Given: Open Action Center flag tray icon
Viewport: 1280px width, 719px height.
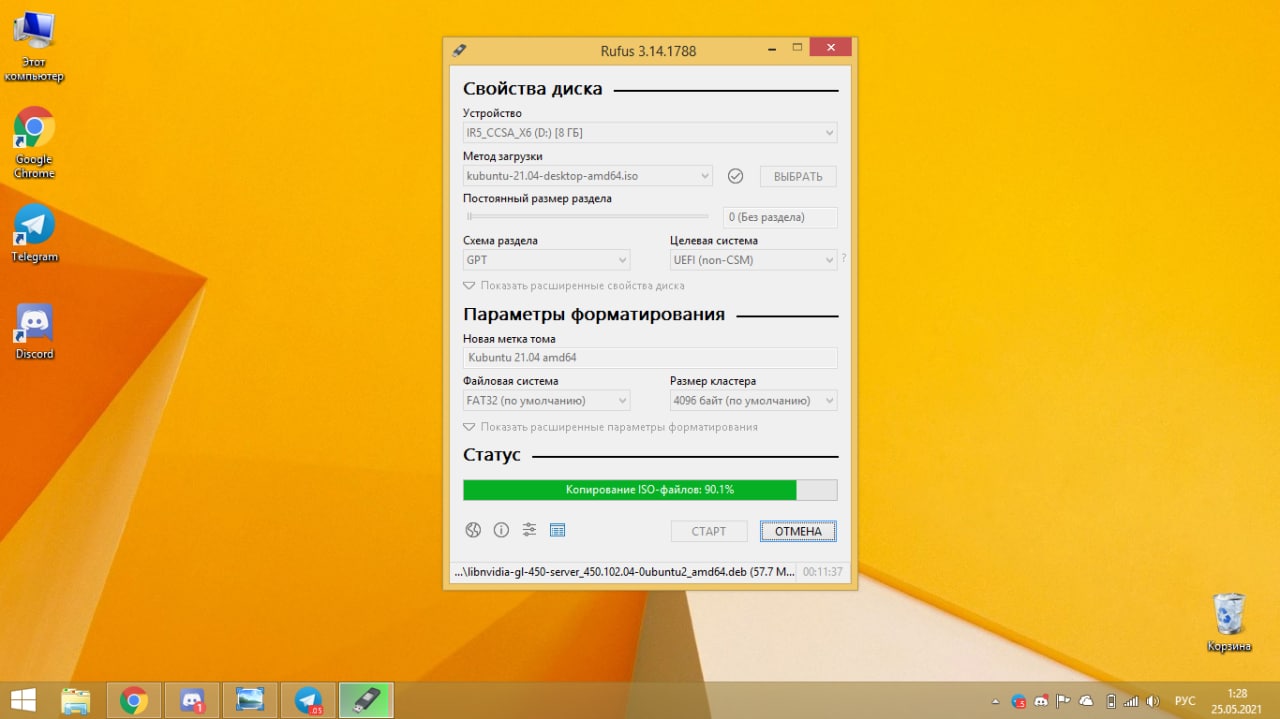Looking at the screenshot, I should coord(1064,701).
